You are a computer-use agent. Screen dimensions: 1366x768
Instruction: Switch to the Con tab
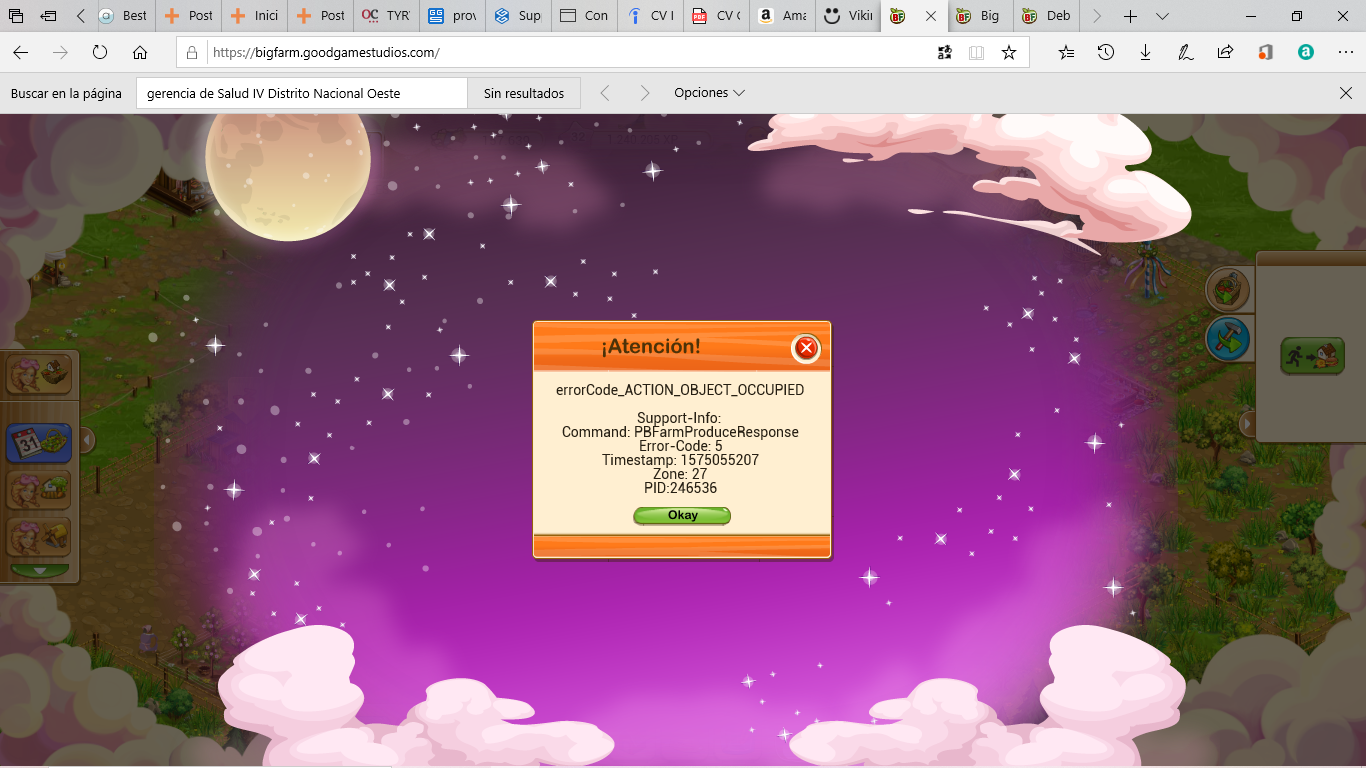[585, 16]
